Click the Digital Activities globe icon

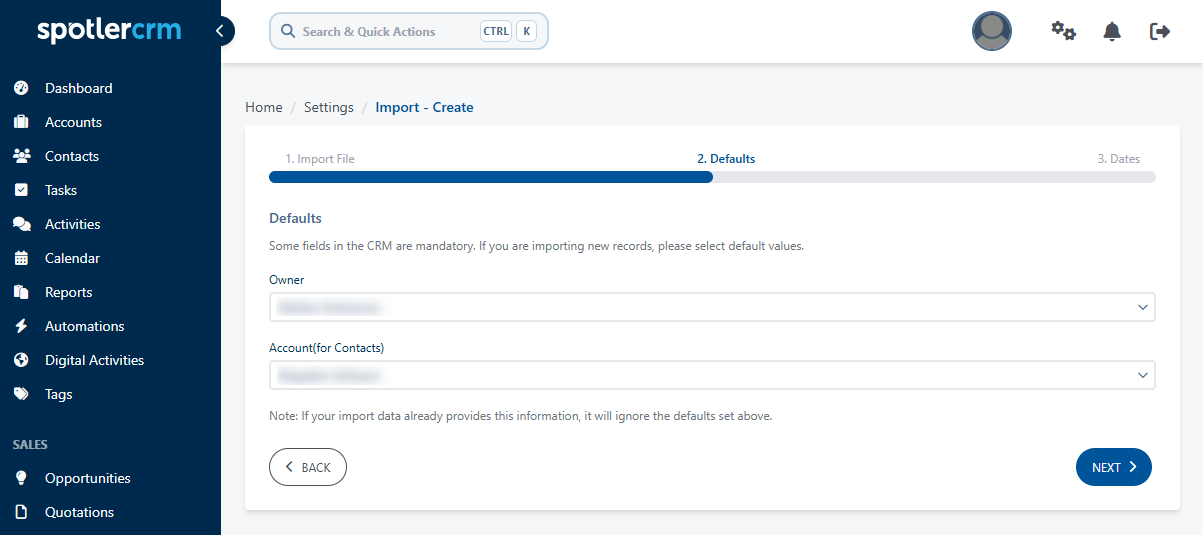click(21, 360)
